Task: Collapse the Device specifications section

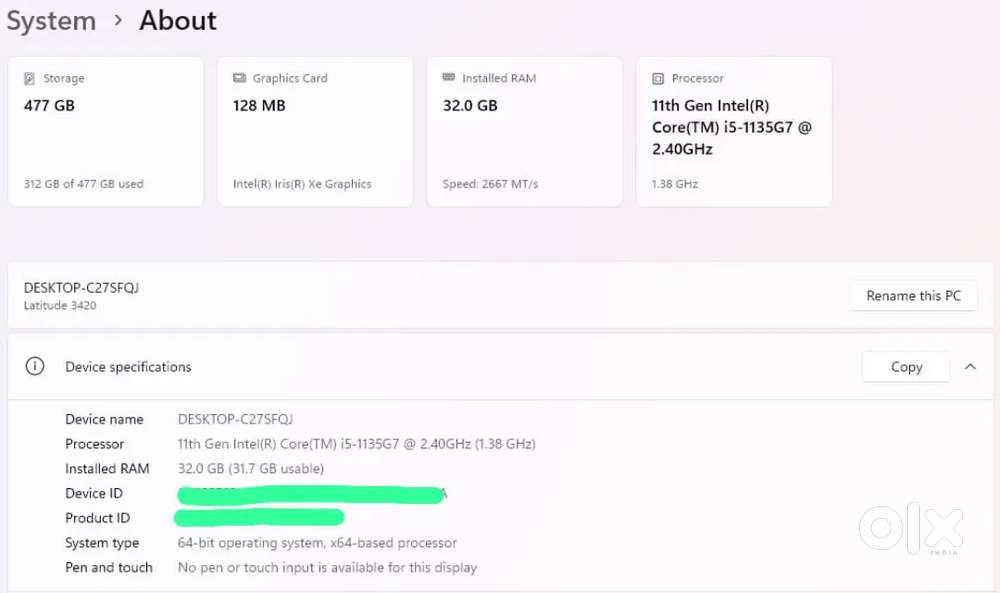Action: tap(970, 367)
